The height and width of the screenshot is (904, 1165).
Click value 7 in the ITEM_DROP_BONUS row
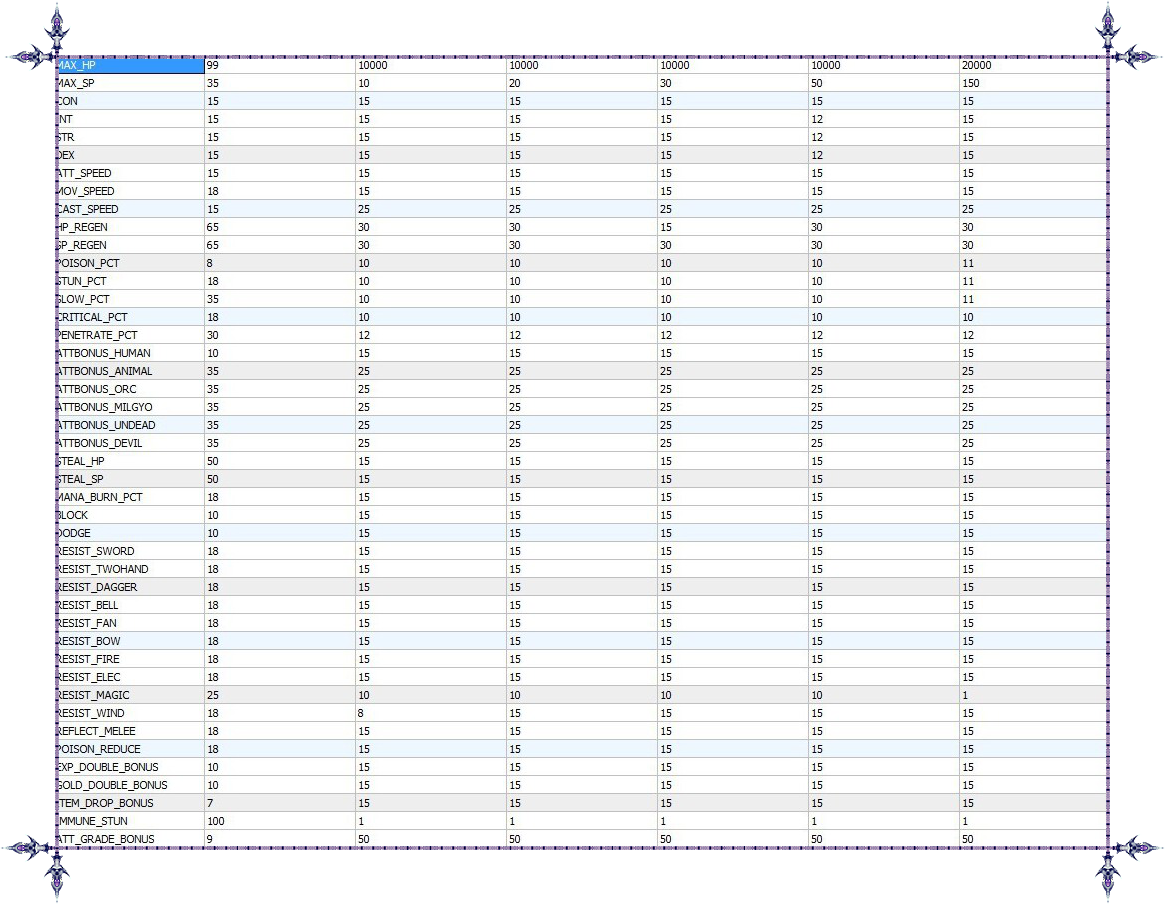click(x=210, y=804)
